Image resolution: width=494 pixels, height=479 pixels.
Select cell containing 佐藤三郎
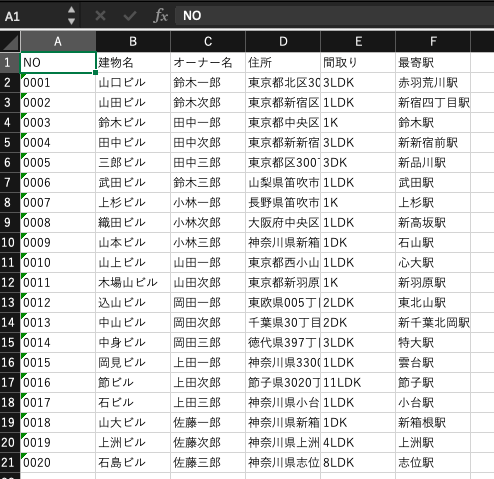point(208,463)
